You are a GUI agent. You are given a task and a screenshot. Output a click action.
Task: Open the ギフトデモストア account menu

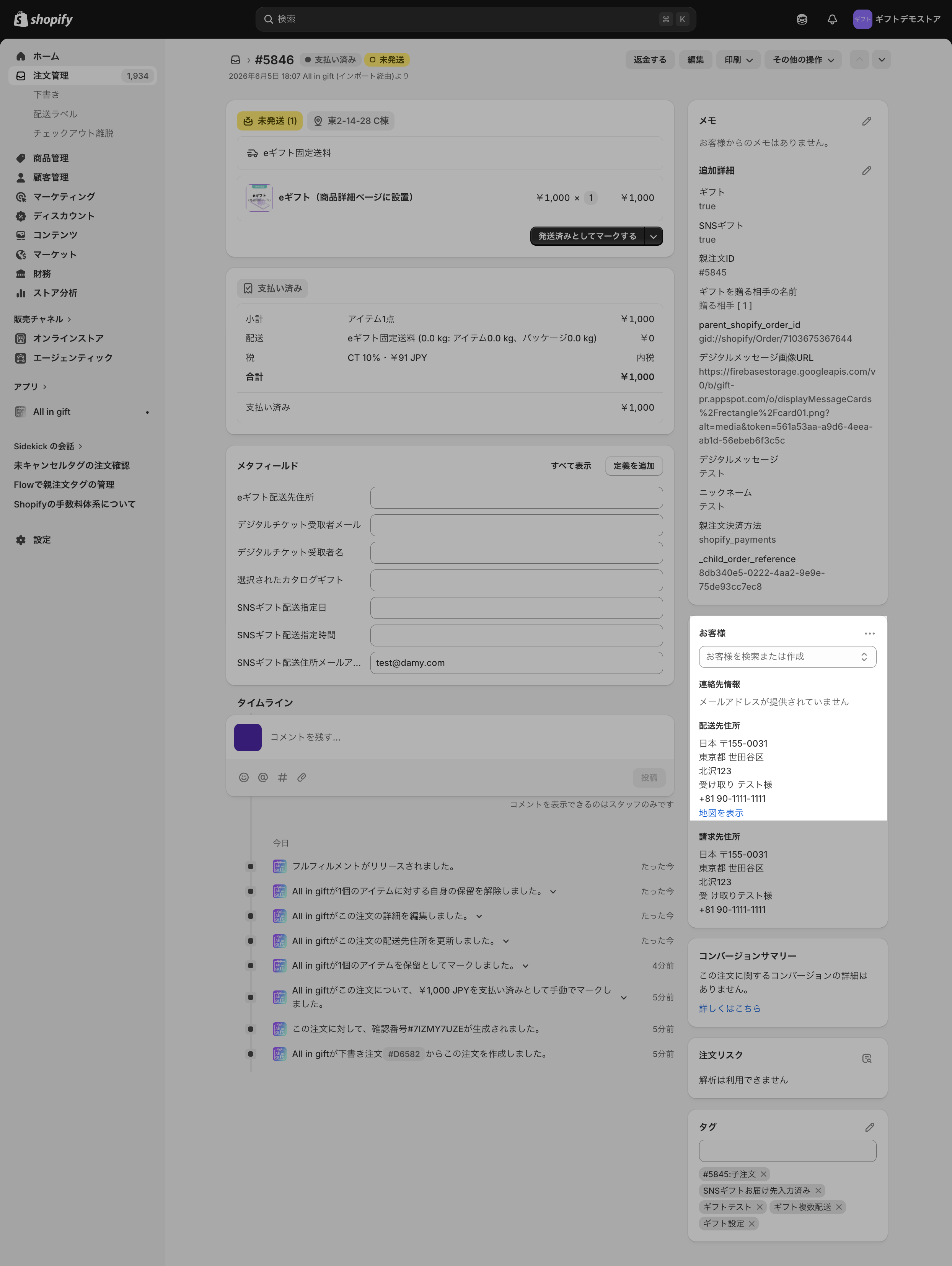pyautogui.click(x=897, y=19)
